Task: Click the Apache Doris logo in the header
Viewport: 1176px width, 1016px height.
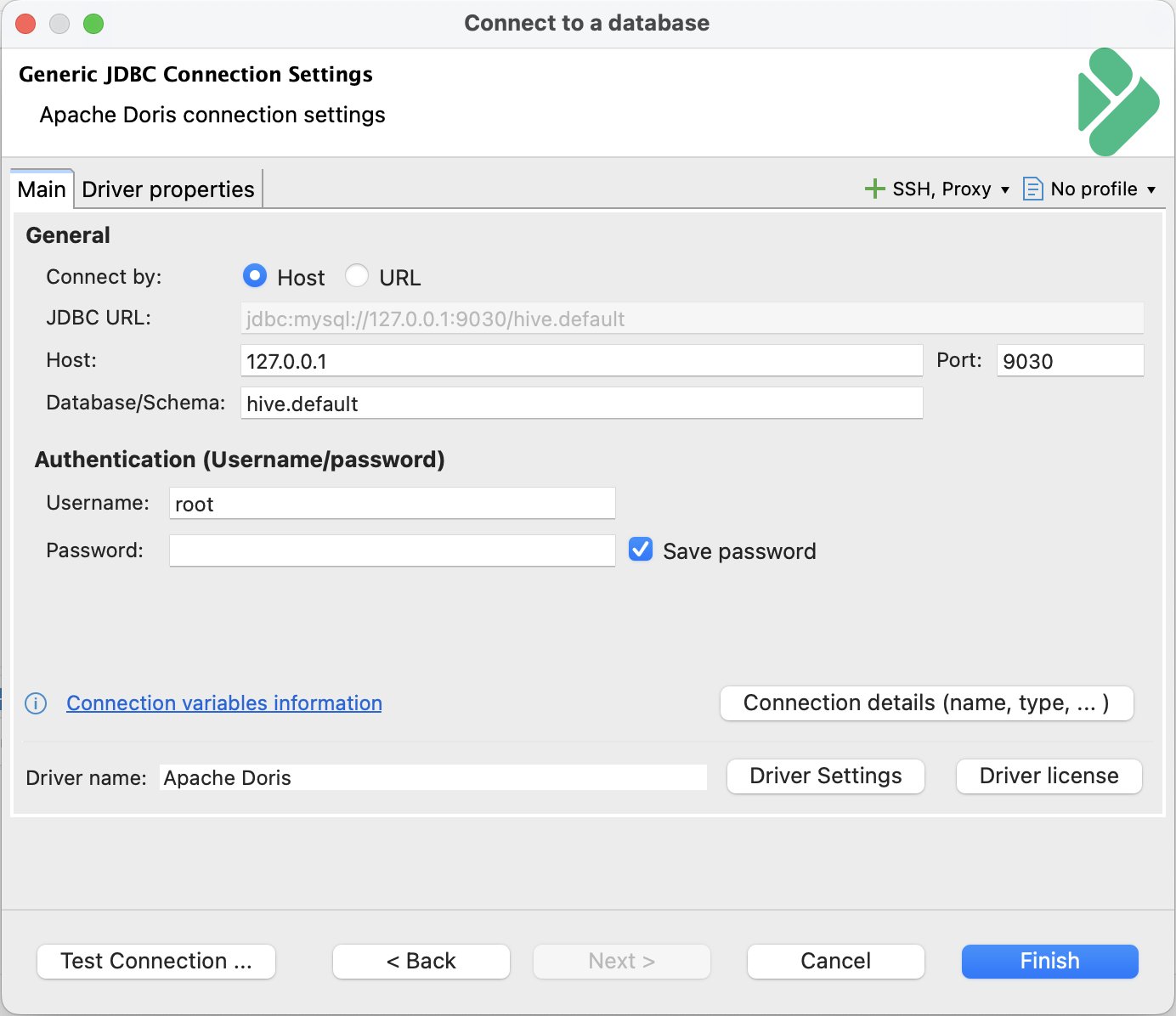Action: point(1118,102)
